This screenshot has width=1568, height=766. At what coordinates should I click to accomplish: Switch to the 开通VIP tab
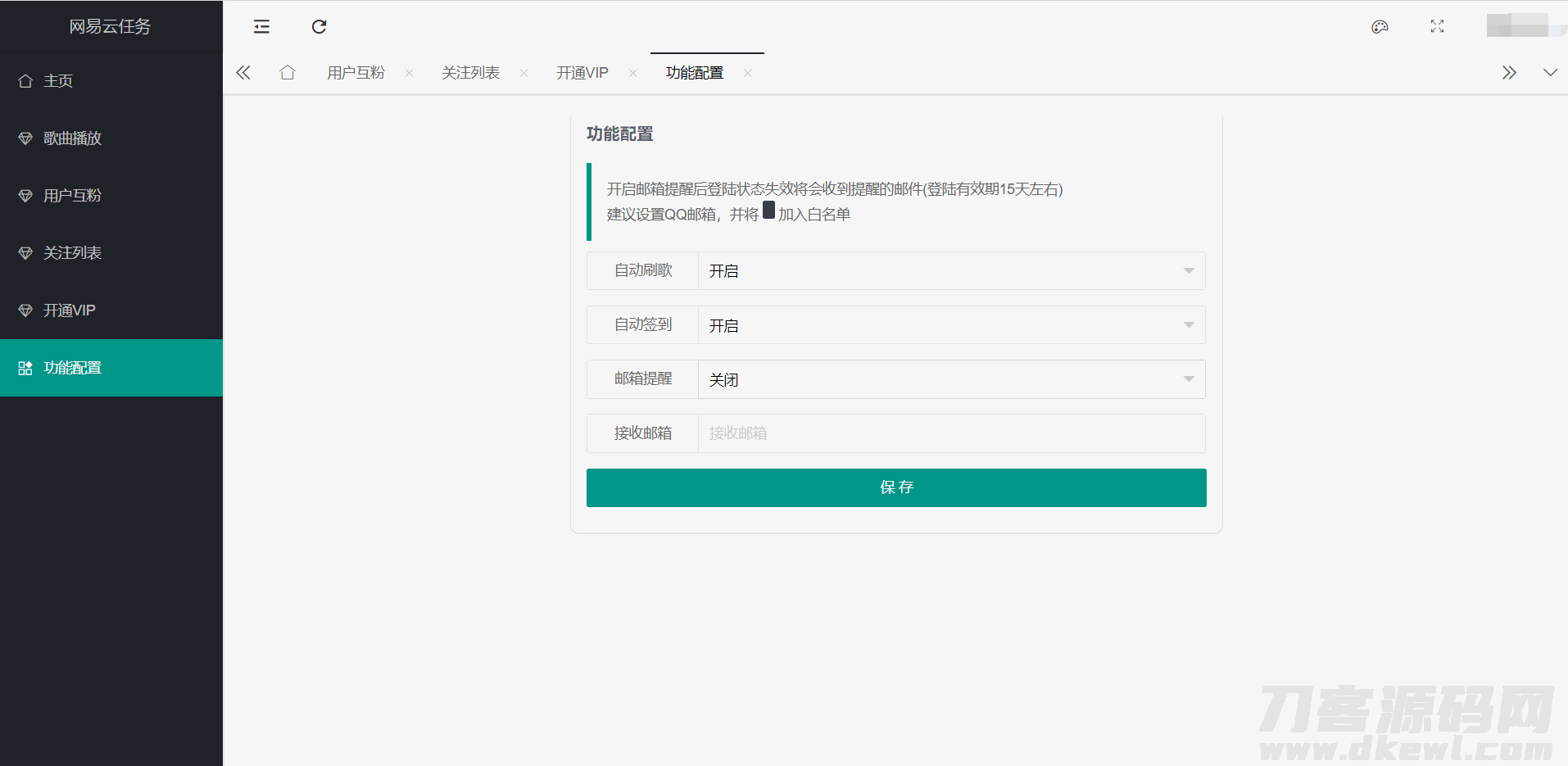point(582,73)
